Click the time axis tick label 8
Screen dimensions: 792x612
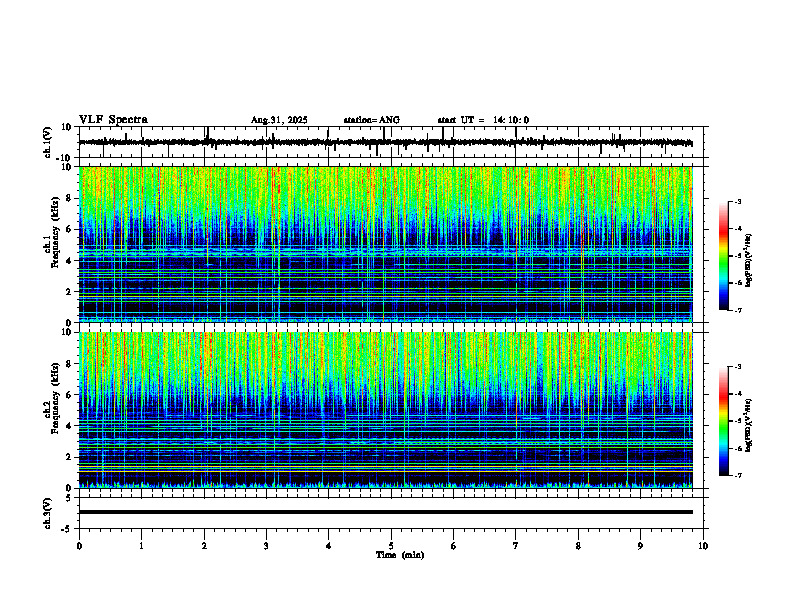pos(578,546)
